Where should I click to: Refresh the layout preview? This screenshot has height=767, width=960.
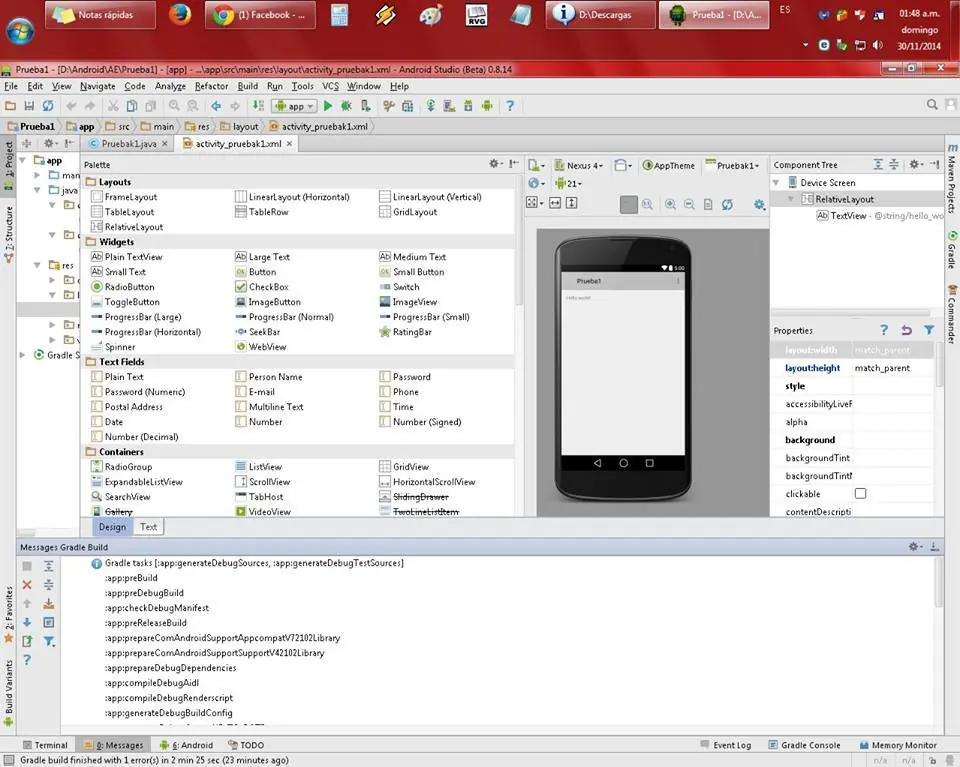727,204
